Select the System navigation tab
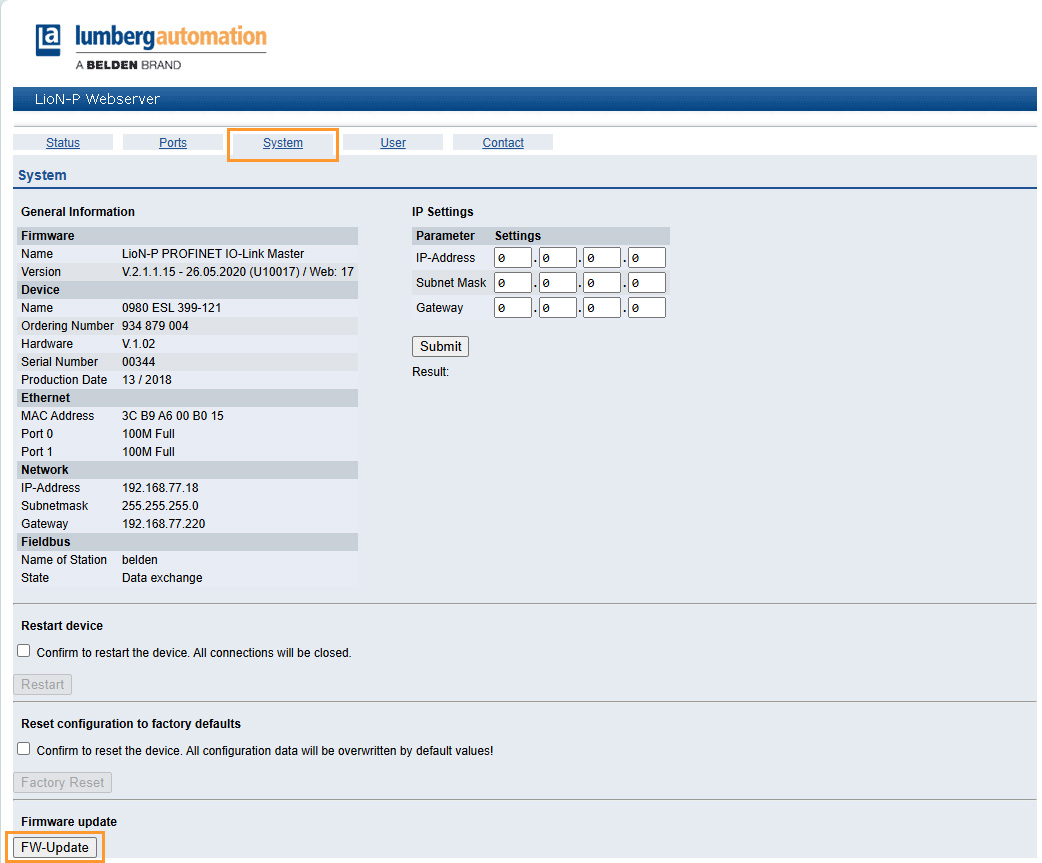Screen dimensions: 1042x863 point(282,143)
